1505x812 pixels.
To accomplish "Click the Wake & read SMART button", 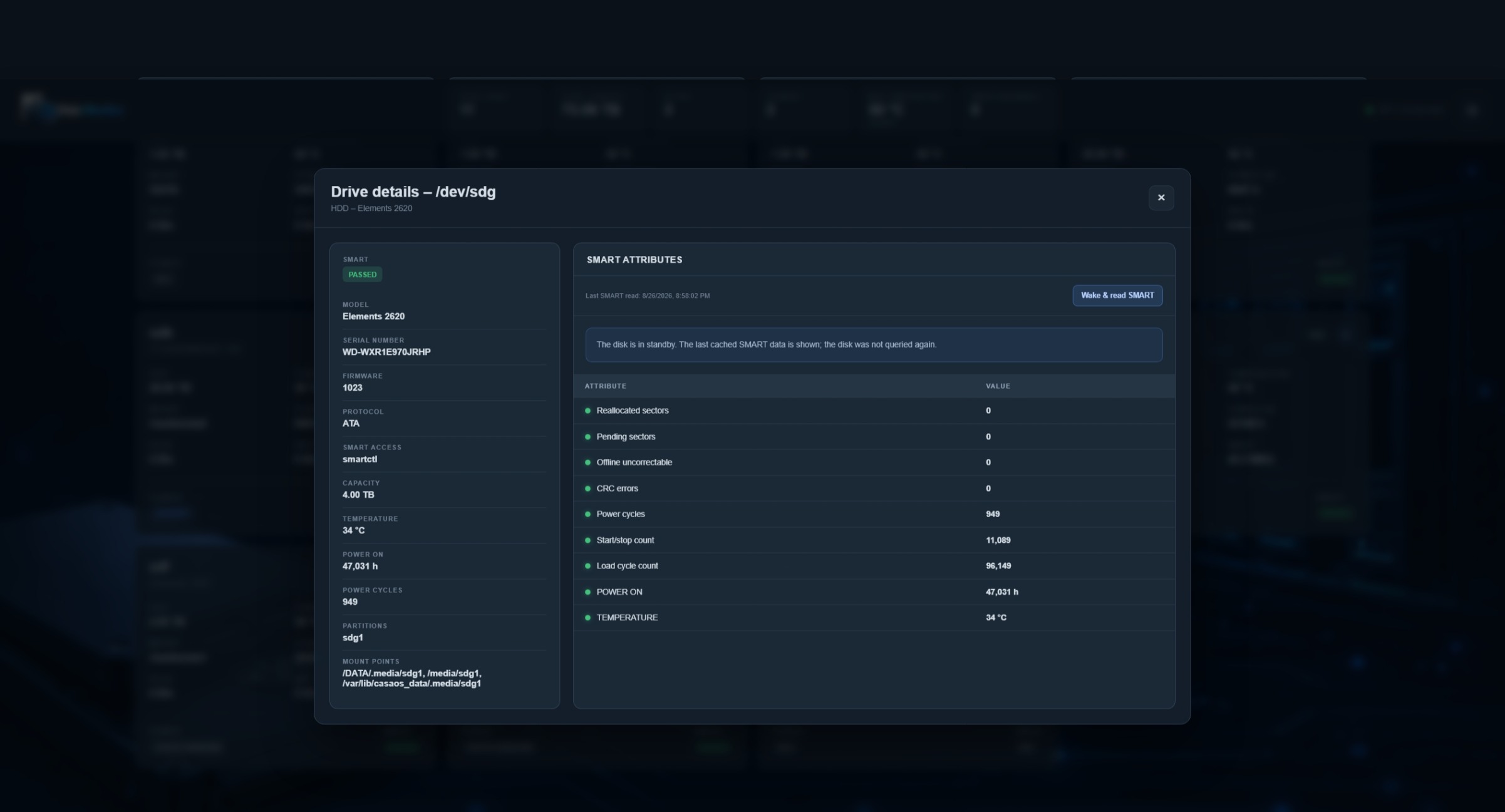I will pyautogui.click(x=1117, y=296).
